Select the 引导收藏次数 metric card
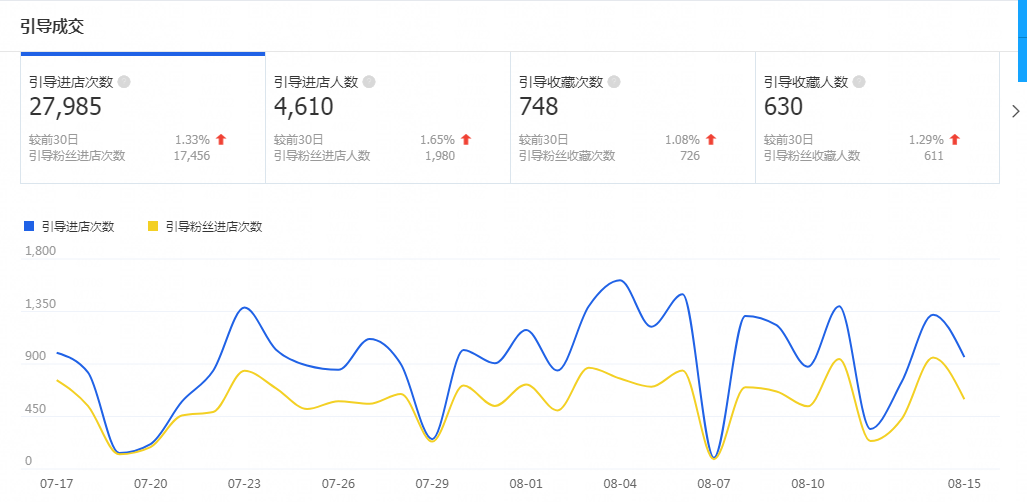Viewport: 1027px width, 502px height. click(633, 118)
